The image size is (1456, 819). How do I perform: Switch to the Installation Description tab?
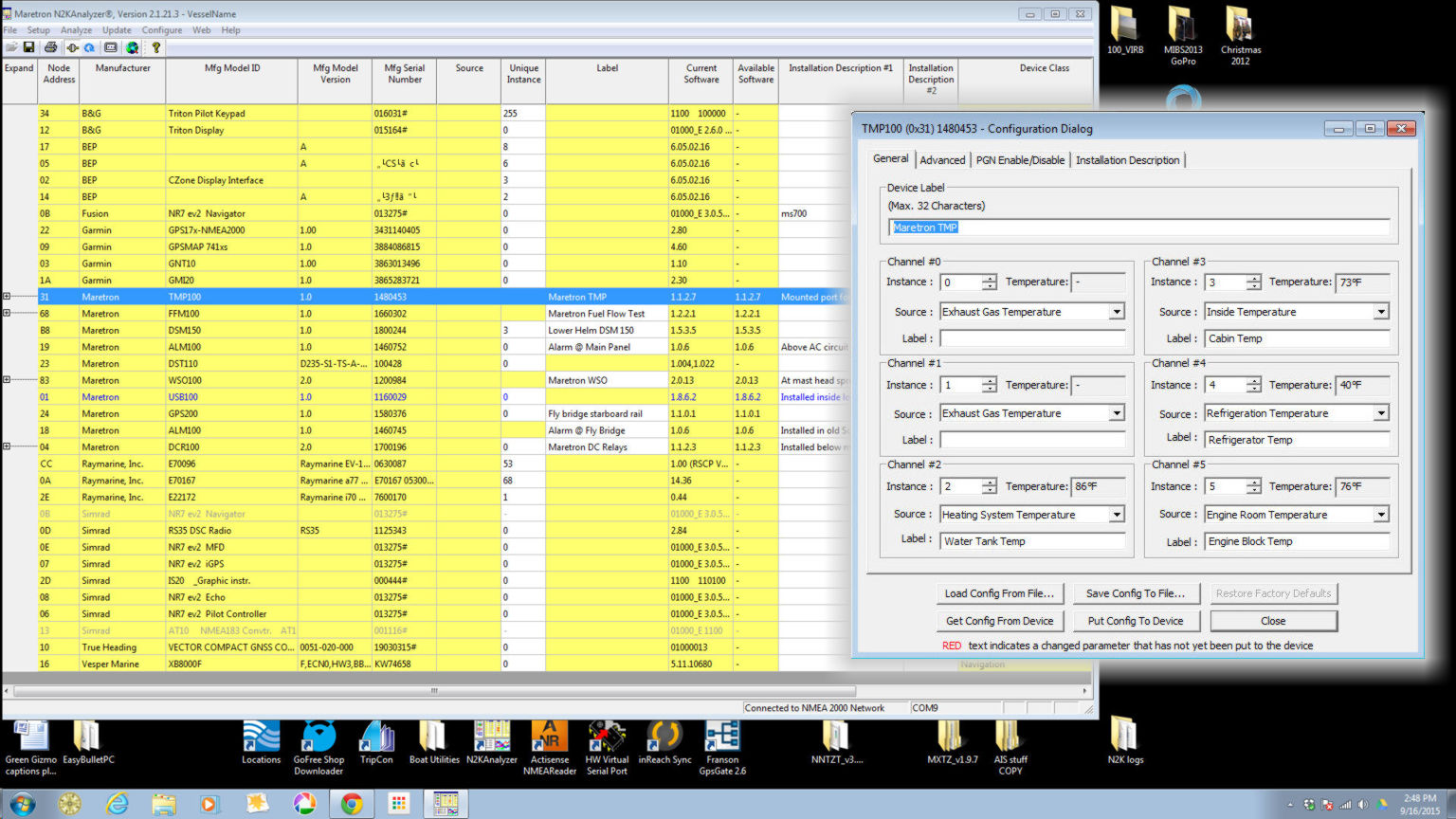[1127, 160]
